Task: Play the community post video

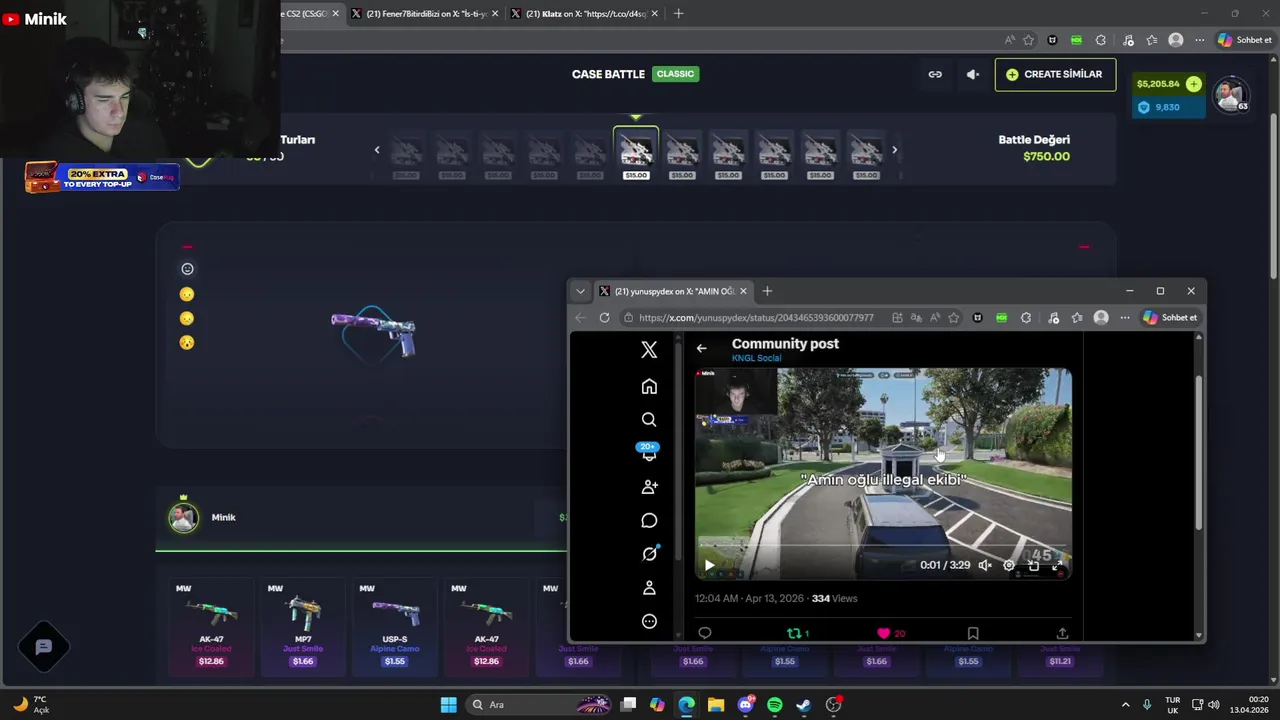Action: (709, 565)
